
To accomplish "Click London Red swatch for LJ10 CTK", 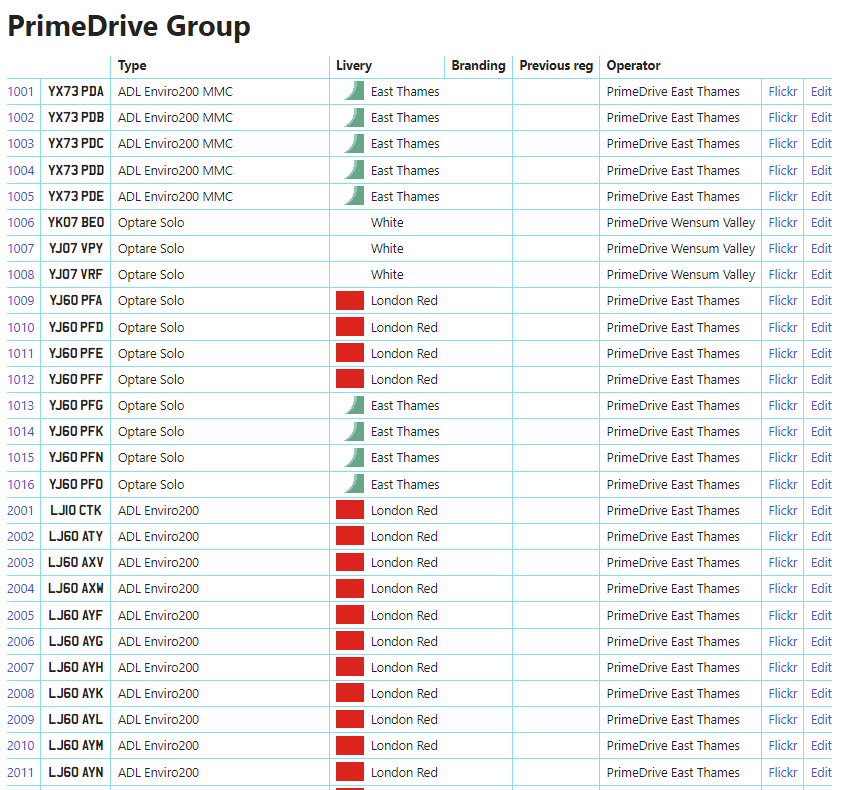I will coord(349,510).
